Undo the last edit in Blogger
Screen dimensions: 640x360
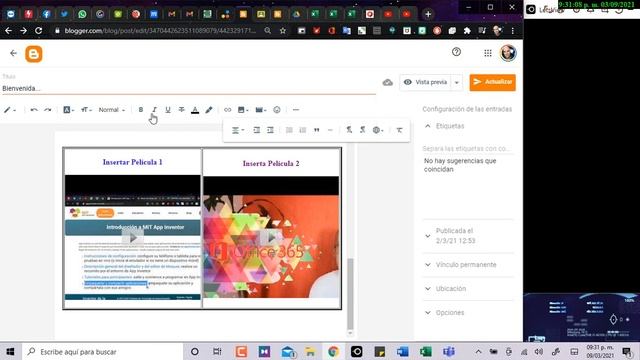[x=34, y=110]
